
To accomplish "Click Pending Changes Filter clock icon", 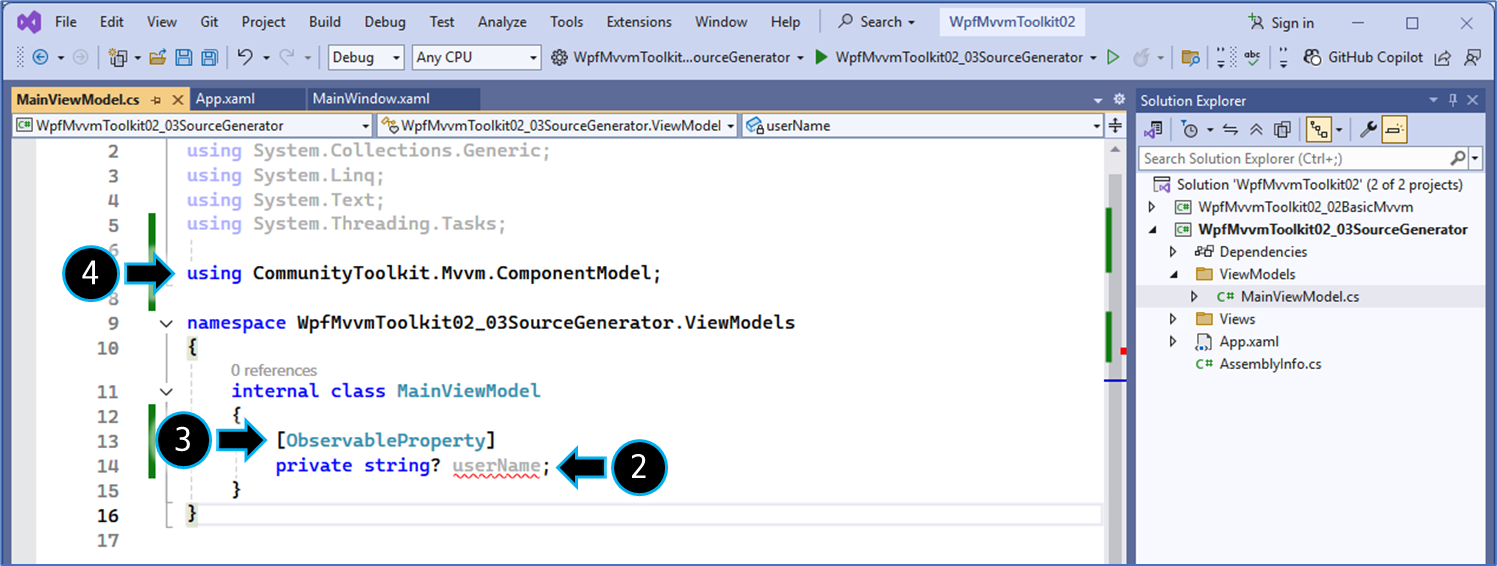I will tap(1189, 129).
